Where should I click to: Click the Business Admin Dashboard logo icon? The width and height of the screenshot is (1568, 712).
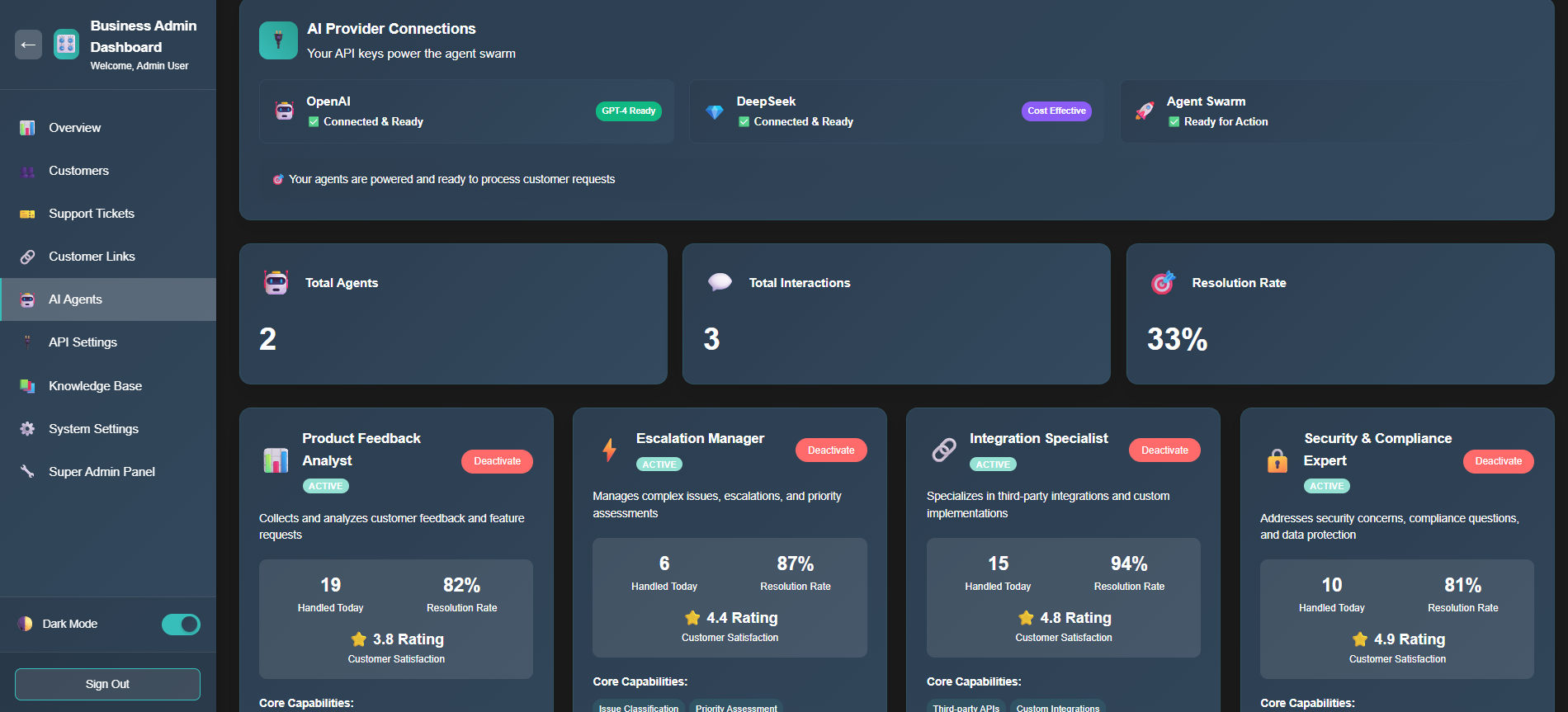click(66, 45)
